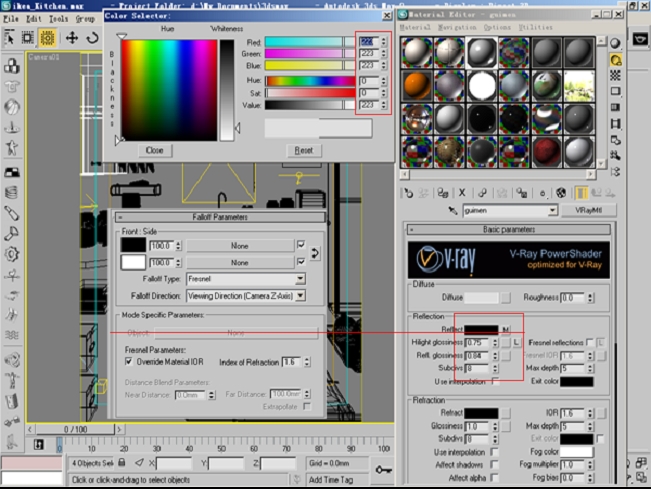Open the Tools menu
The image size is (651, 489).
tap(59, 18)
